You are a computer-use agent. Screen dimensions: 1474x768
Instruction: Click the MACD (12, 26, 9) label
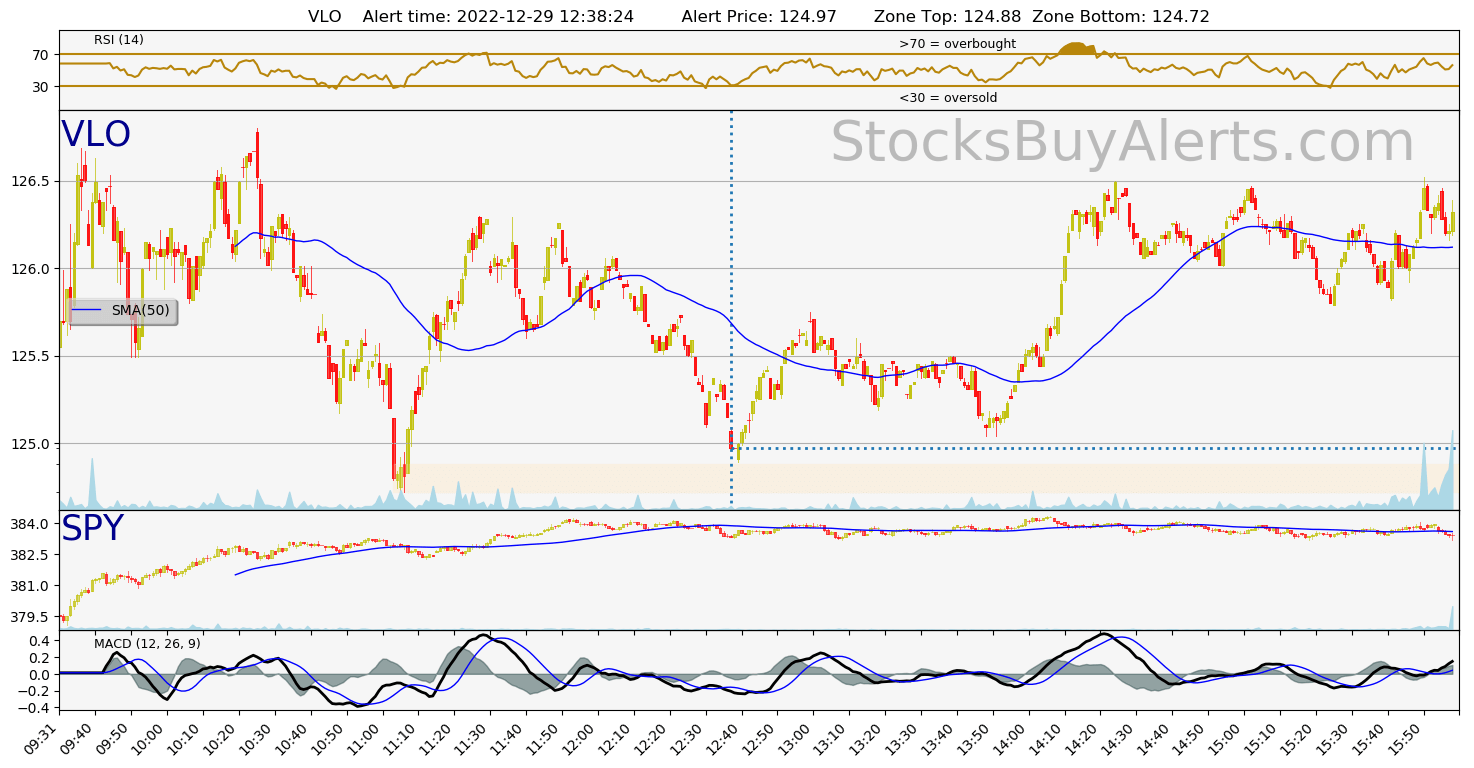click(147, 644)
